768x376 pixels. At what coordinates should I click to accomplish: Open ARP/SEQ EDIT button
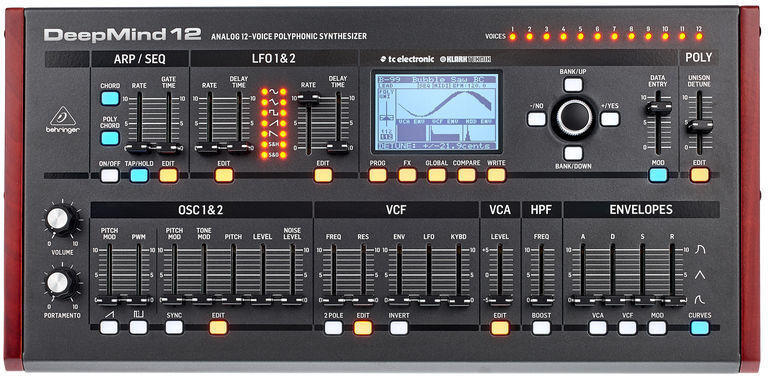(168, 175)
